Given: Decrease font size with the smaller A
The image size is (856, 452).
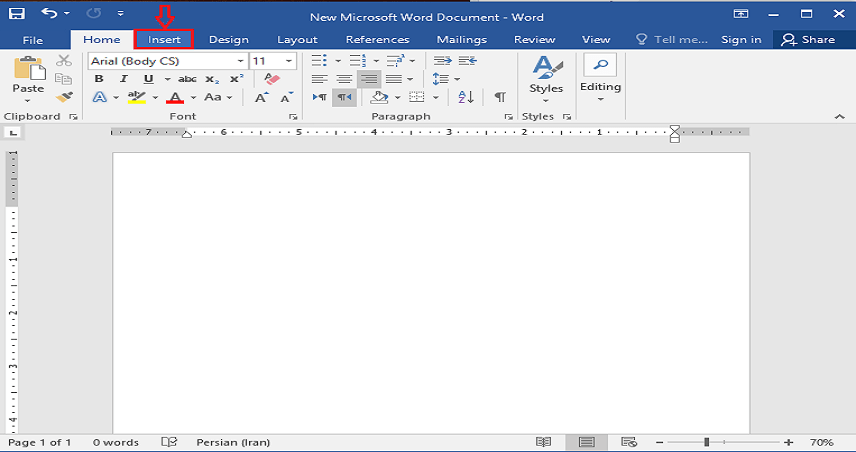Looking at the screenshot, I should (286, 97).
